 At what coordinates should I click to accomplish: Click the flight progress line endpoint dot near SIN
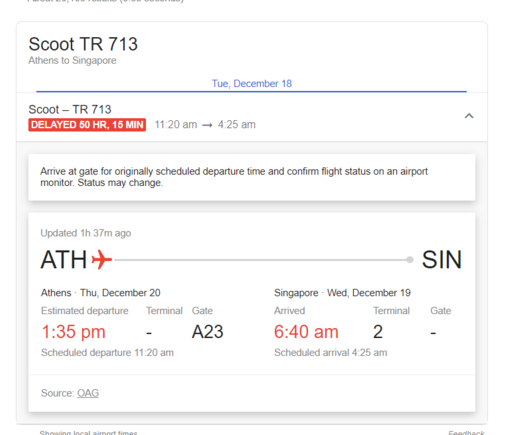point(410,260)
